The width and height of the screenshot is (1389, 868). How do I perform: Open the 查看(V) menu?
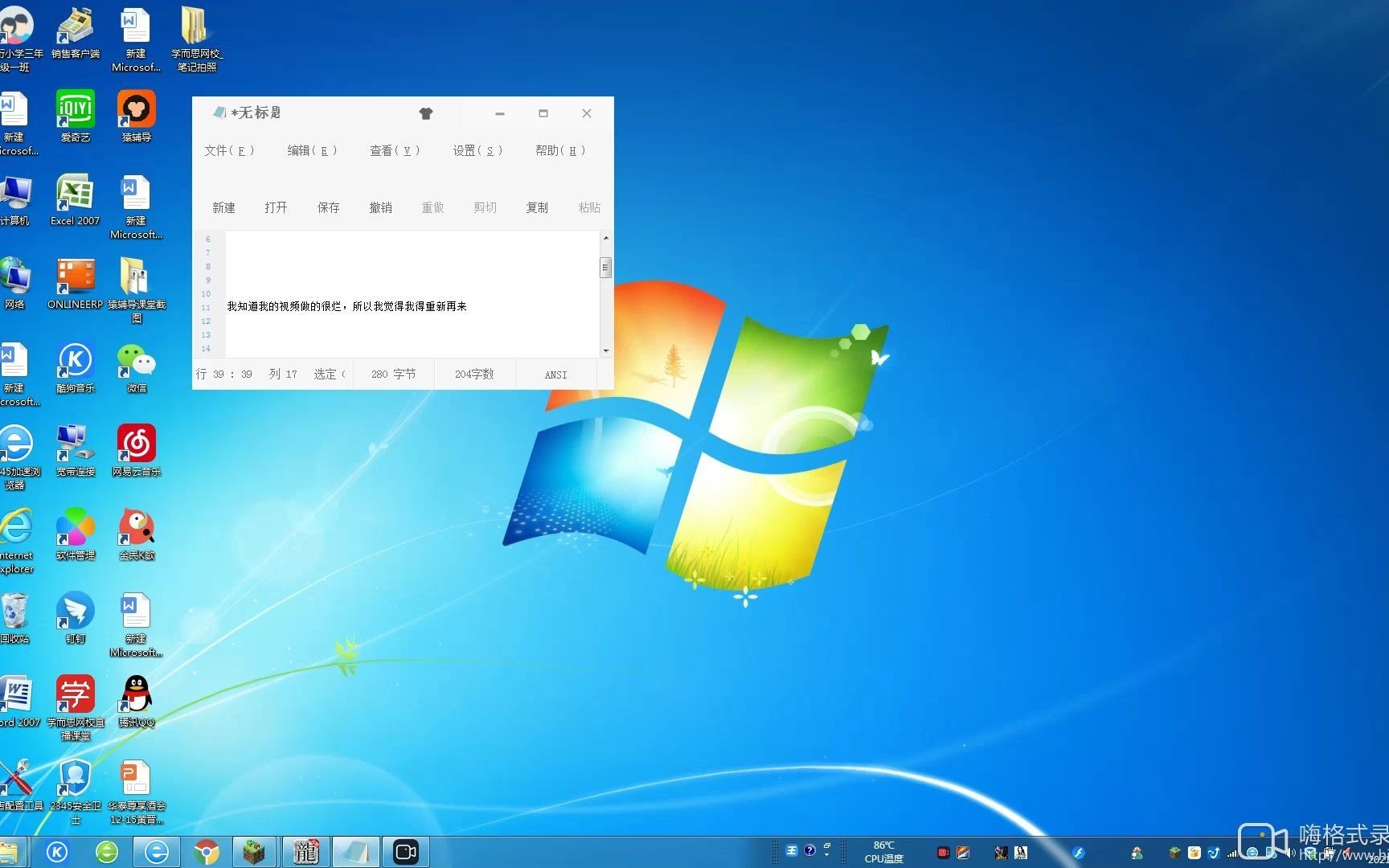395,150
